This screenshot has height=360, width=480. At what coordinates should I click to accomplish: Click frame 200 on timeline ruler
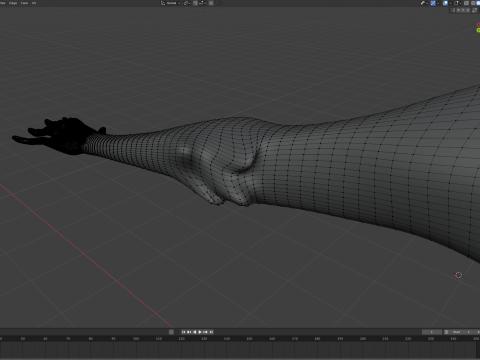[363, 339]
